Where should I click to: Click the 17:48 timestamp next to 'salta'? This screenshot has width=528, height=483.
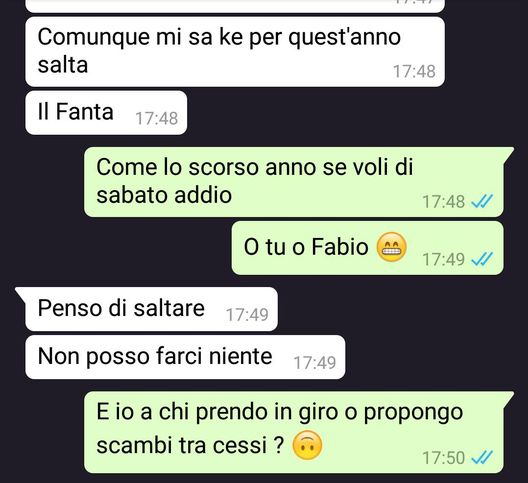coord(414,71)
